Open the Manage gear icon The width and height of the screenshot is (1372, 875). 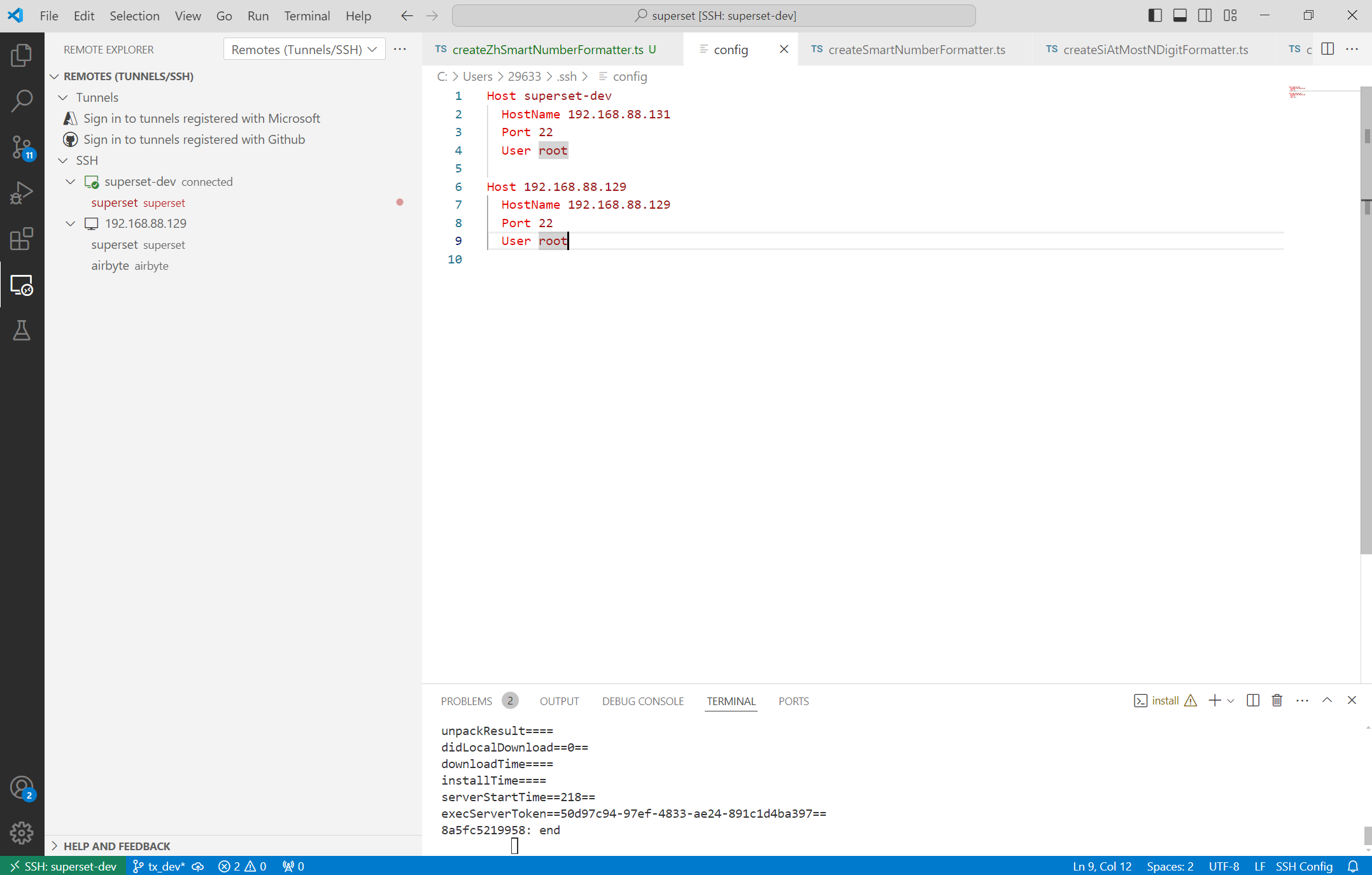[x=22, y=832]
